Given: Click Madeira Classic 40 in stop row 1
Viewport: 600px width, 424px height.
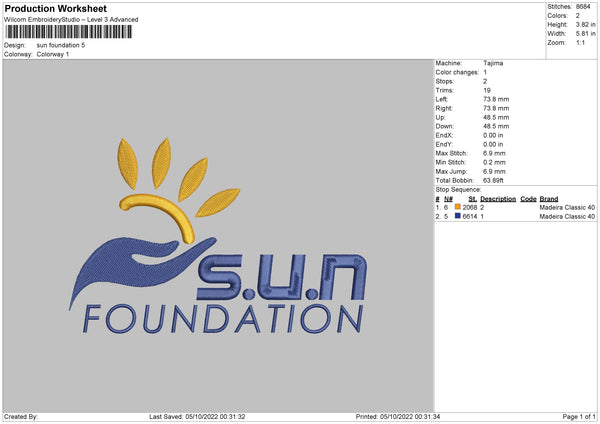Looking at the screenshot, I should (x=567, y=207).
